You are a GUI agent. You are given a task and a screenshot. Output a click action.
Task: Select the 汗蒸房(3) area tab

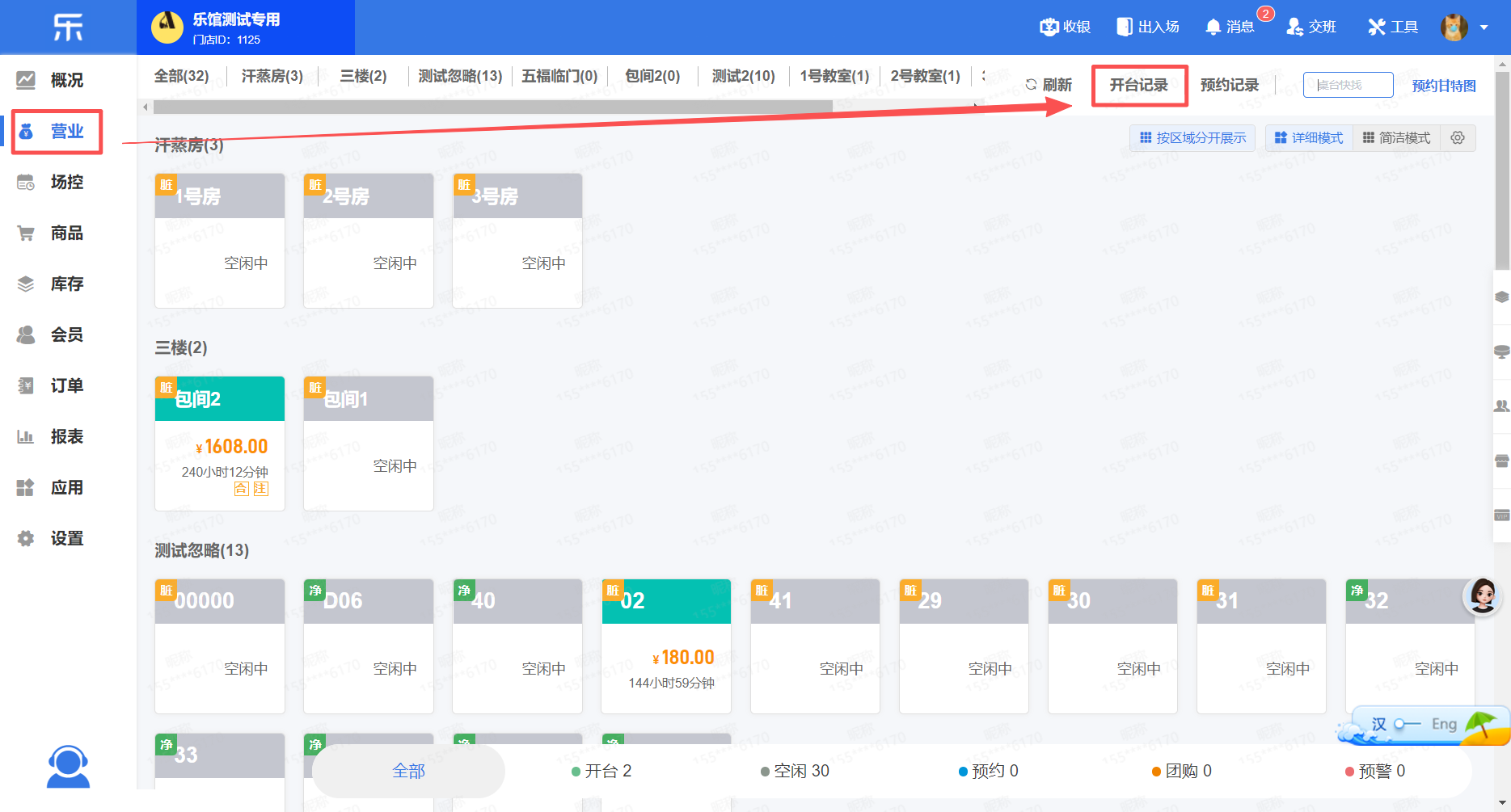pyautogui.click(x=272, y=76)
